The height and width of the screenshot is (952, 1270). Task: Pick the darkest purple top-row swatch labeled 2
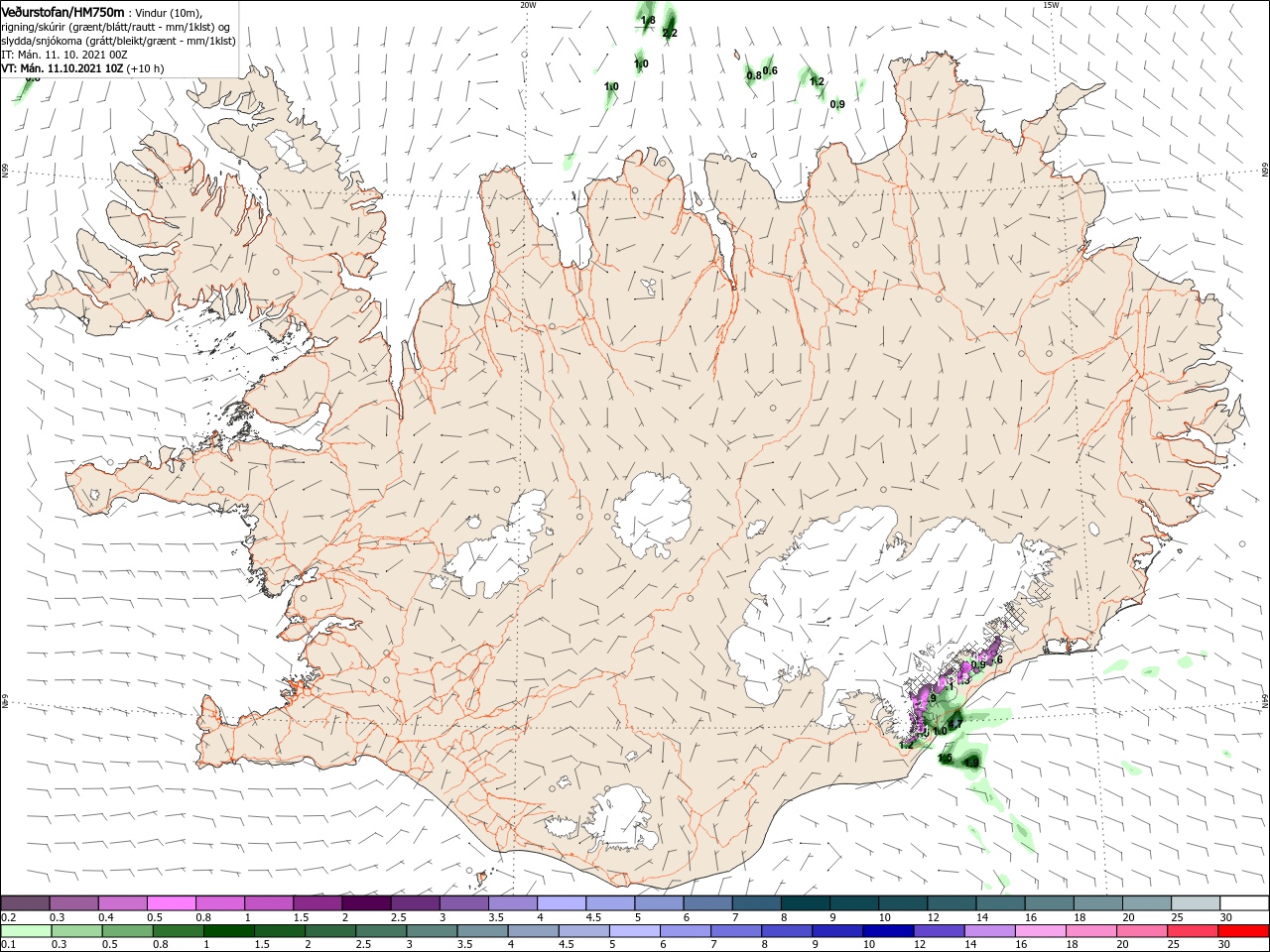click(x=366, y=903)
